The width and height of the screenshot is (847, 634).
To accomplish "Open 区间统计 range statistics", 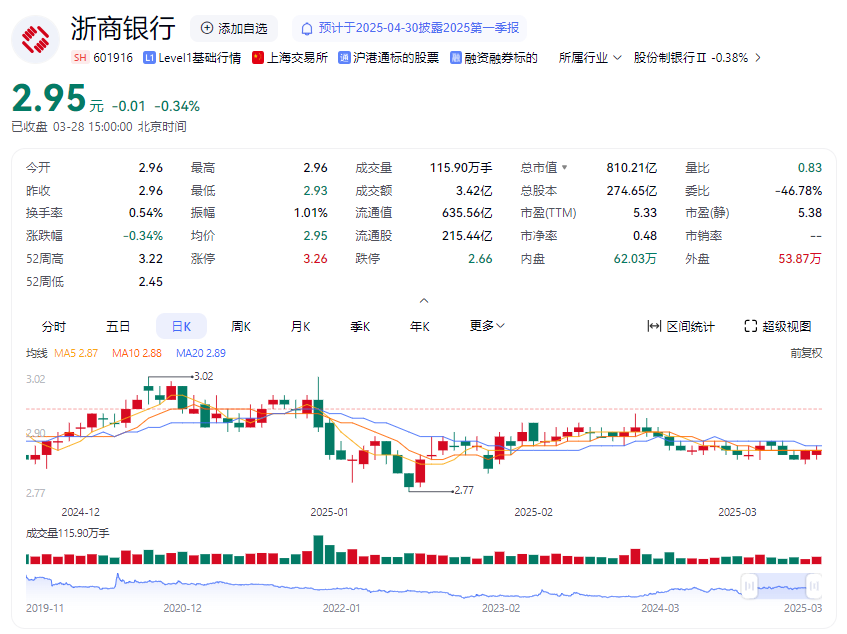I will (x=681, y=326).
